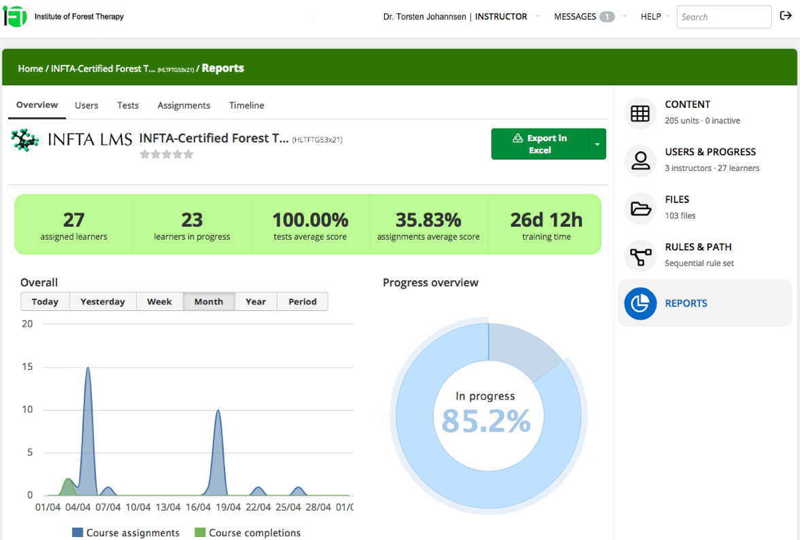Open Users & Progress person icon

[640, 160]
